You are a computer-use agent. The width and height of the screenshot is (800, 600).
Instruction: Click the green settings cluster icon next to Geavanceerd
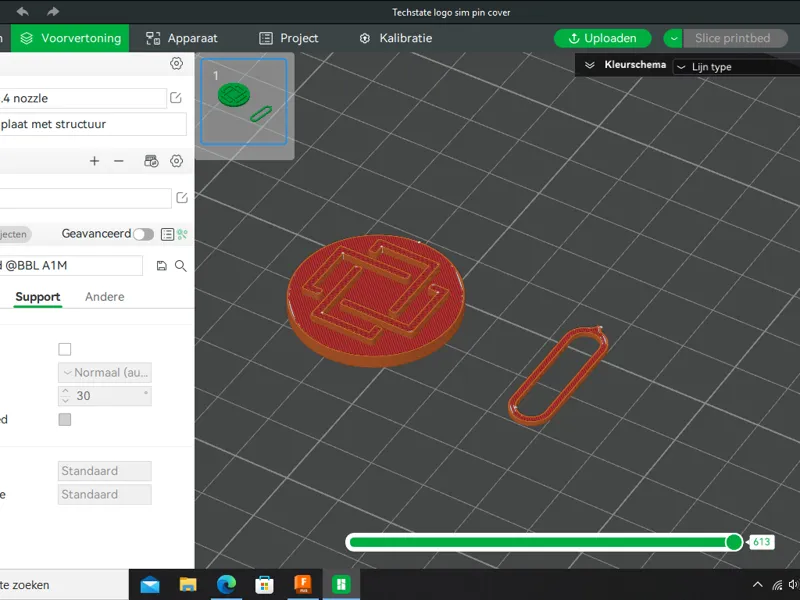coord(182,234)
